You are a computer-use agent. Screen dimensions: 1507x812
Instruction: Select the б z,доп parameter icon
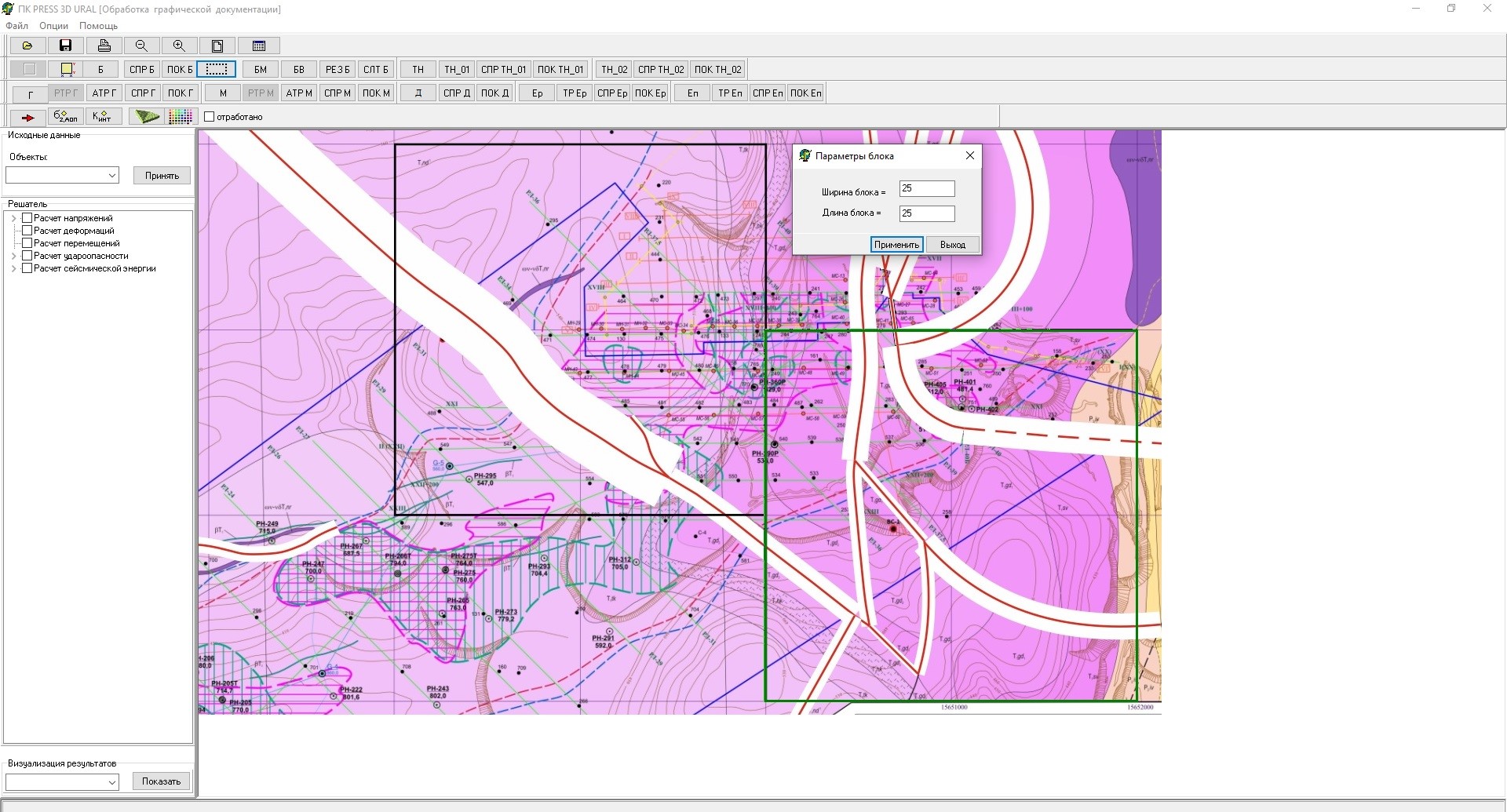pos(66,117)
